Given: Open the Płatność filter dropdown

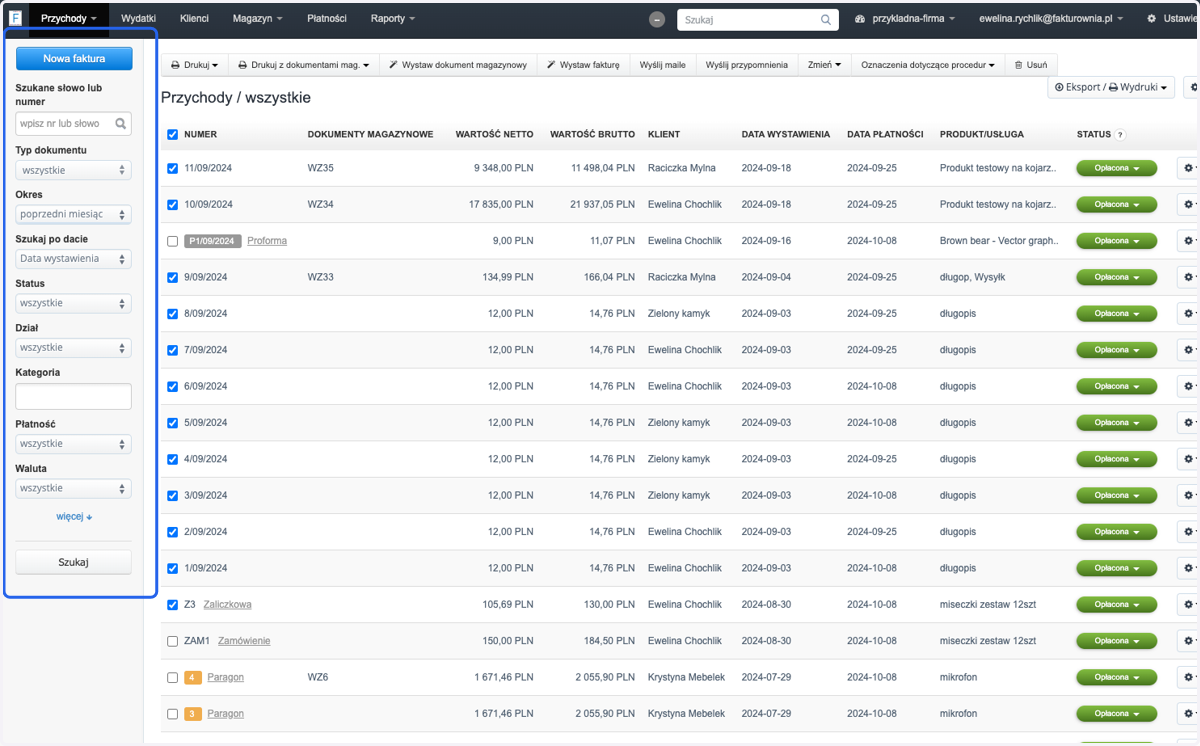Looking at the screenshot, I should tap(73, 444).
